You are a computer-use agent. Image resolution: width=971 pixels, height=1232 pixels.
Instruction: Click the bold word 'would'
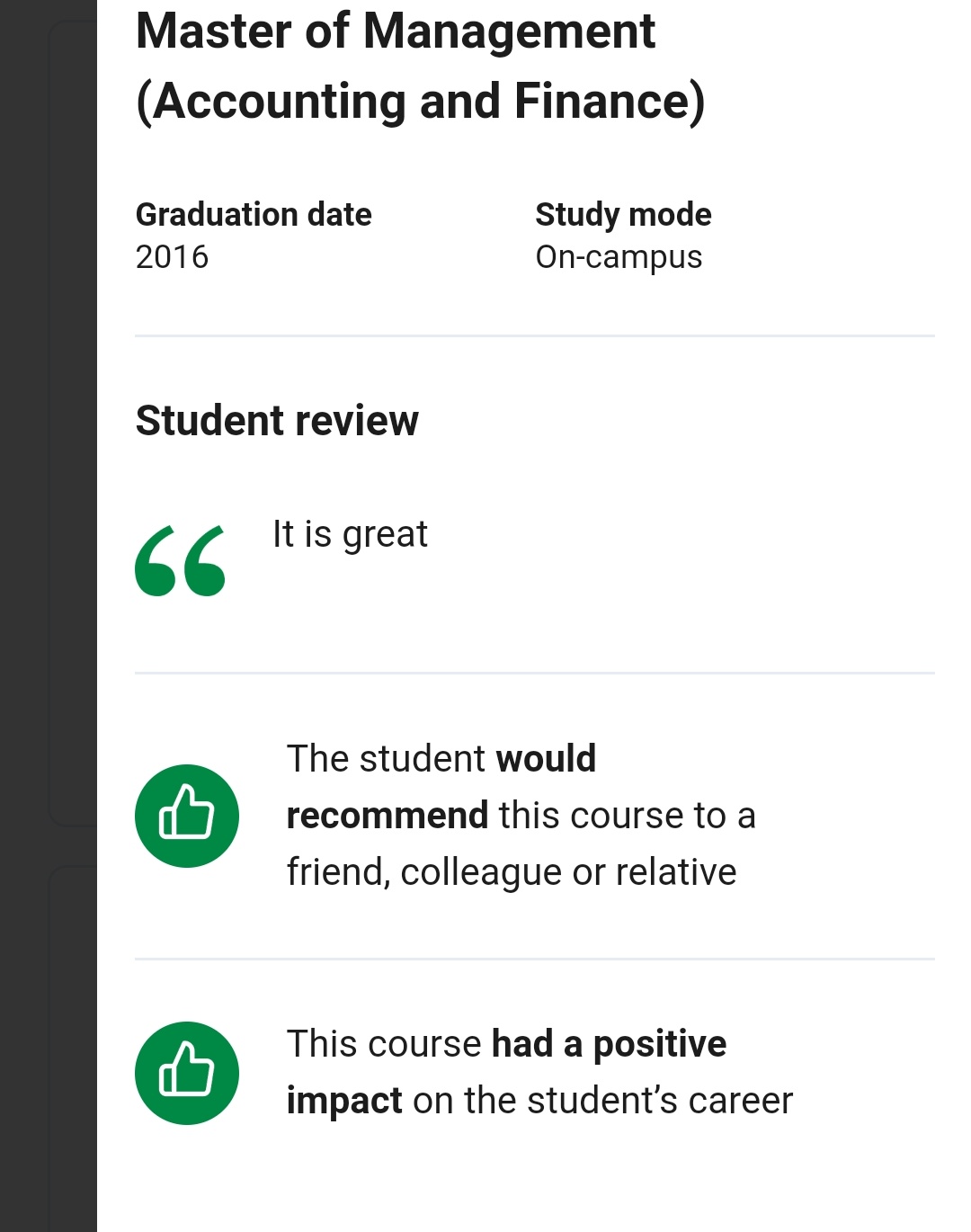coord(546,759)
